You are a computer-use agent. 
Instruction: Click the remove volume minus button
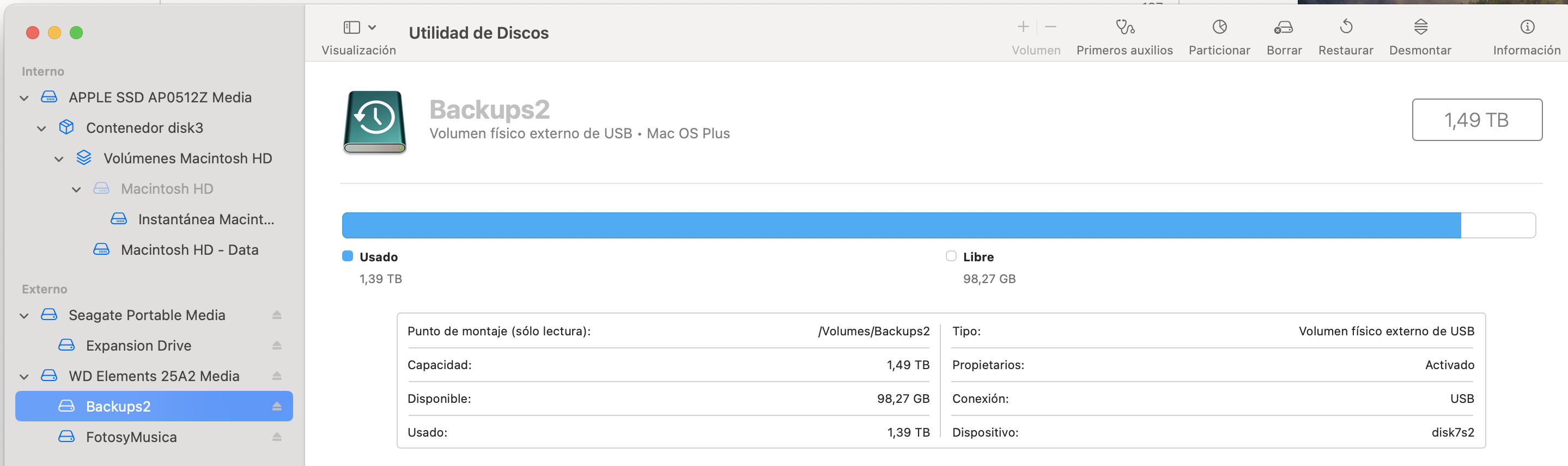[x=1050, y=27]
